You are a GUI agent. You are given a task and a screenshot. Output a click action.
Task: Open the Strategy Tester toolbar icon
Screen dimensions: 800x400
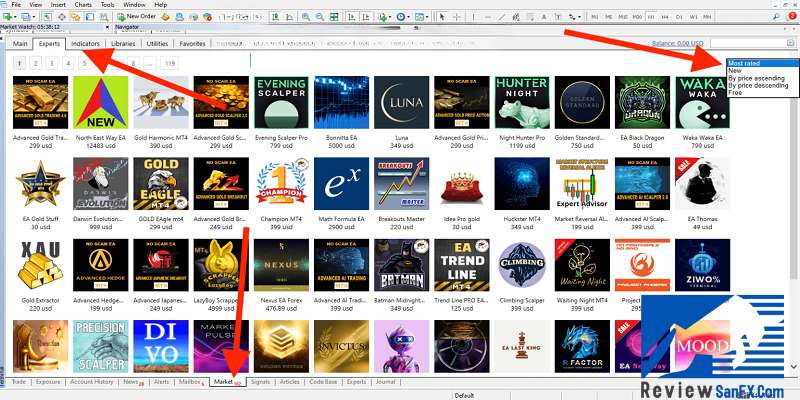pos(104,16)
